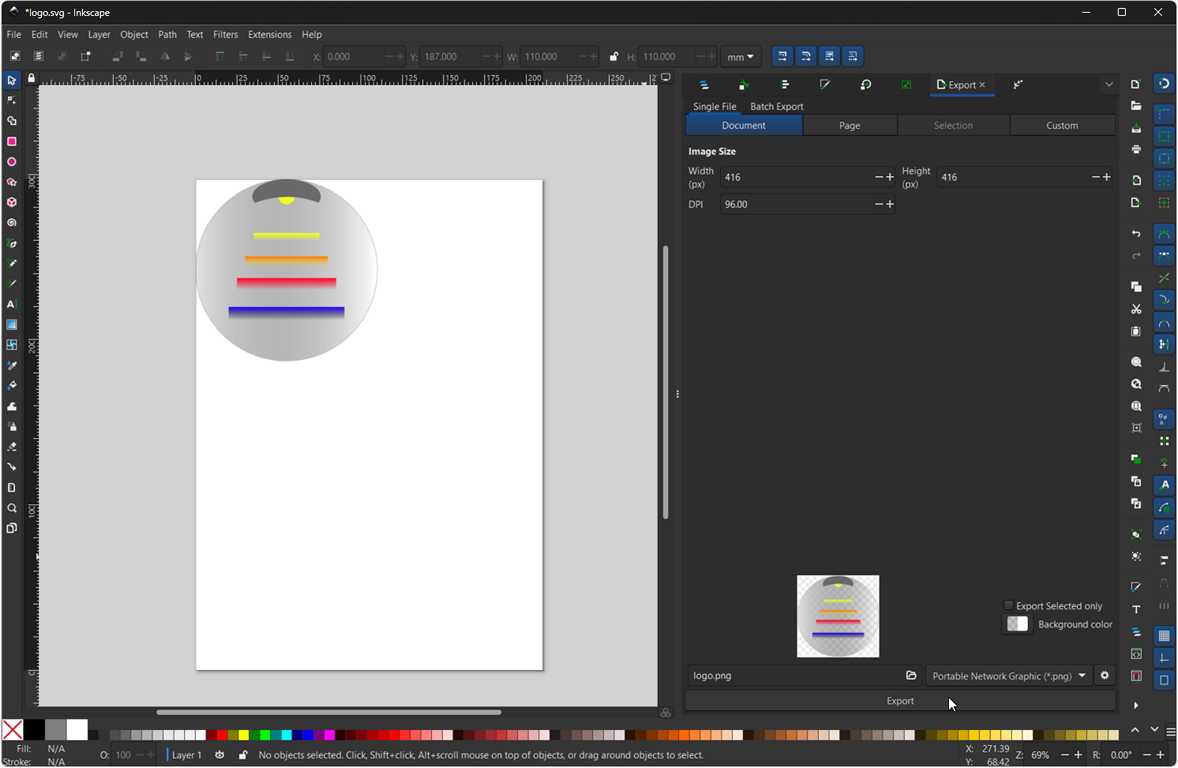Viewport: 1178px width, 768px height.
Task: Open the PNG file format dropdown
Action: [1009, 676]
